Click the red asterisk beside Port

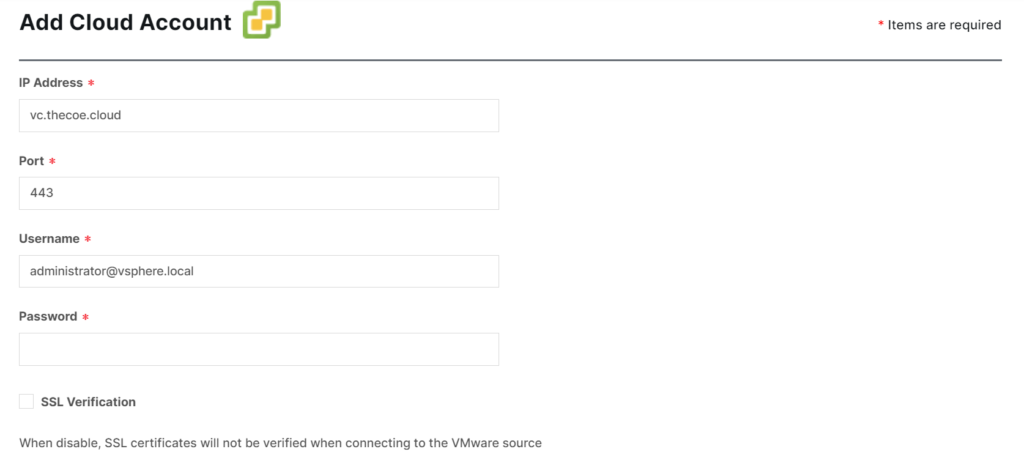coord(52,161)
